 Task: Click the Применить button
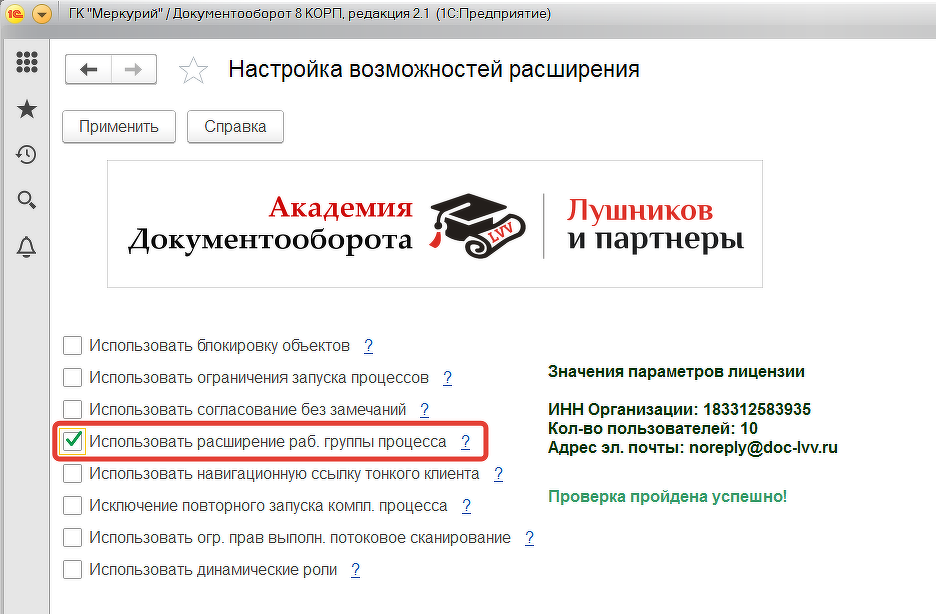click(x=119, y=126)
